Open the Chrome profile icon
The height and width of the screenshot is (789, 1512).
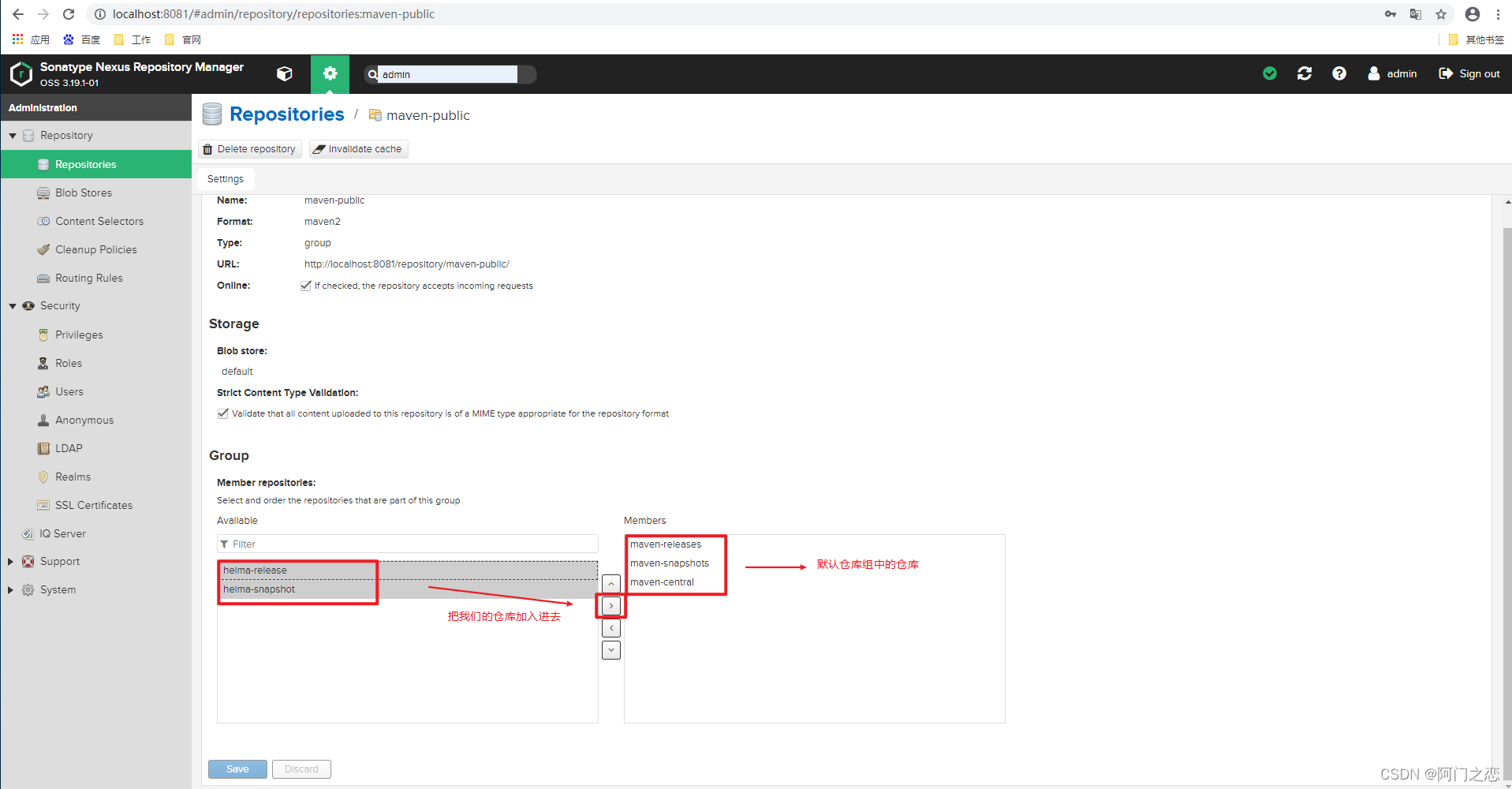point(1473,14)
